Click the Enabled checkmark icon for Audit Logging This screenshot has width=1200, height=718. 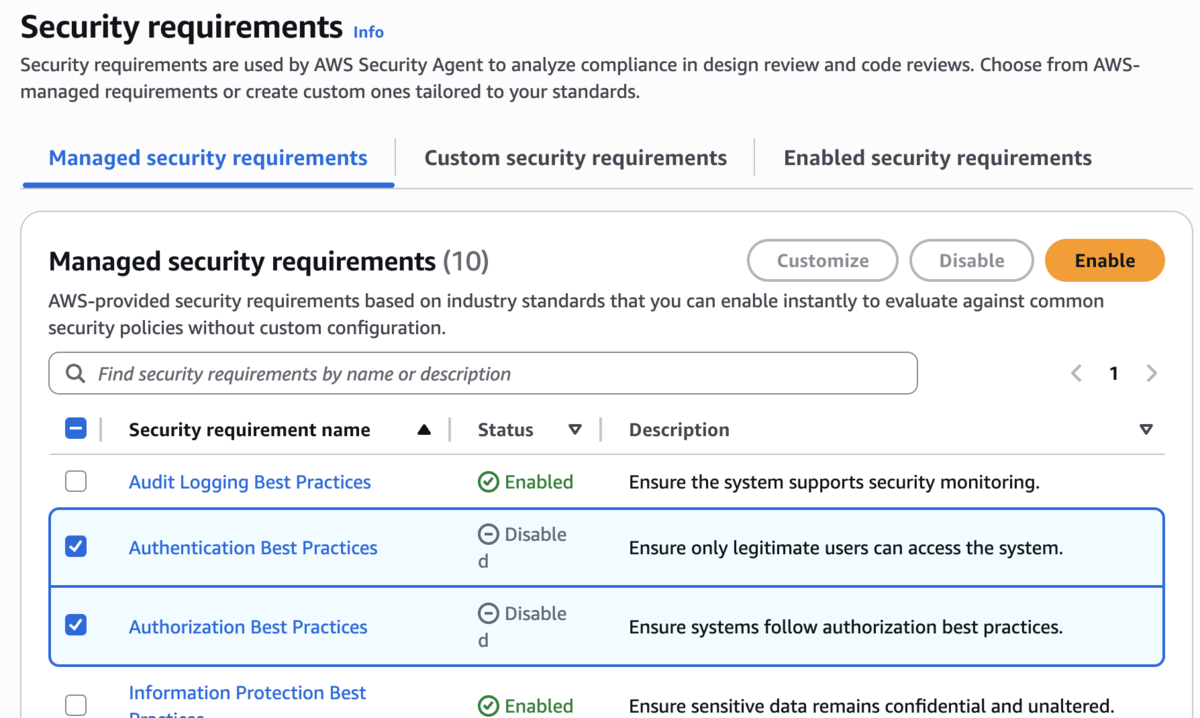pos(488,482)
